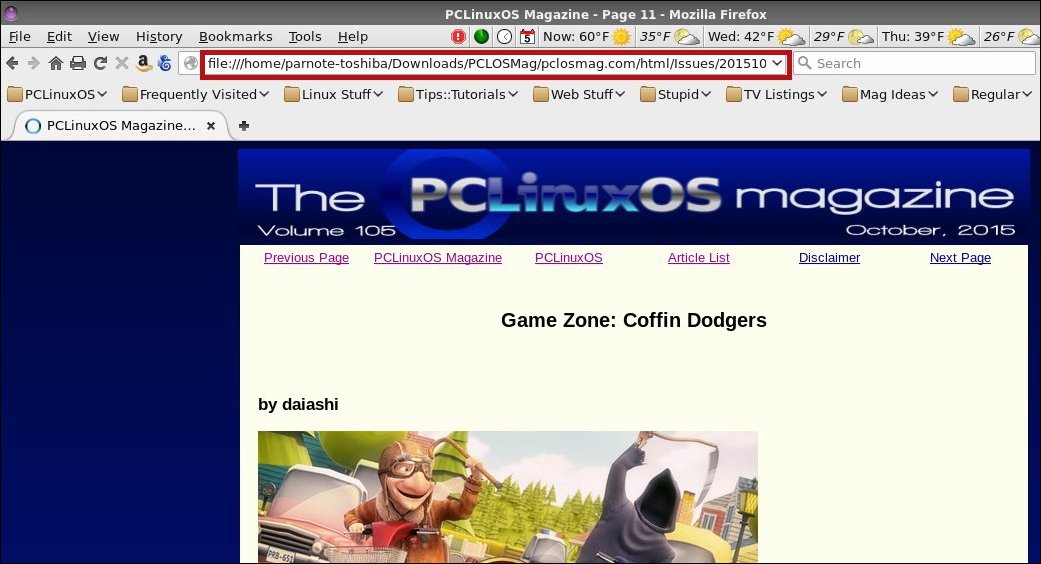
Task: Expand the Web Stuff bookmarks folder
Action: click(579, 94)
